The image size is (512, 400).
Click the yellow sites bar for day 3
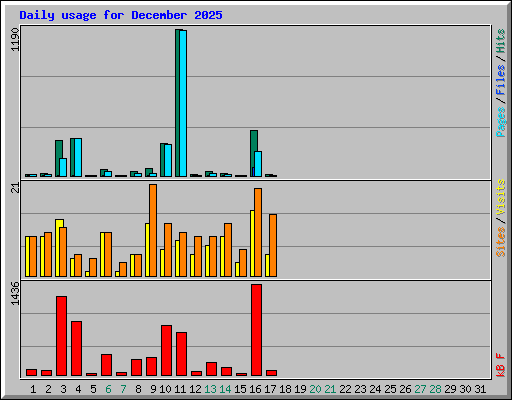point(58,248)
